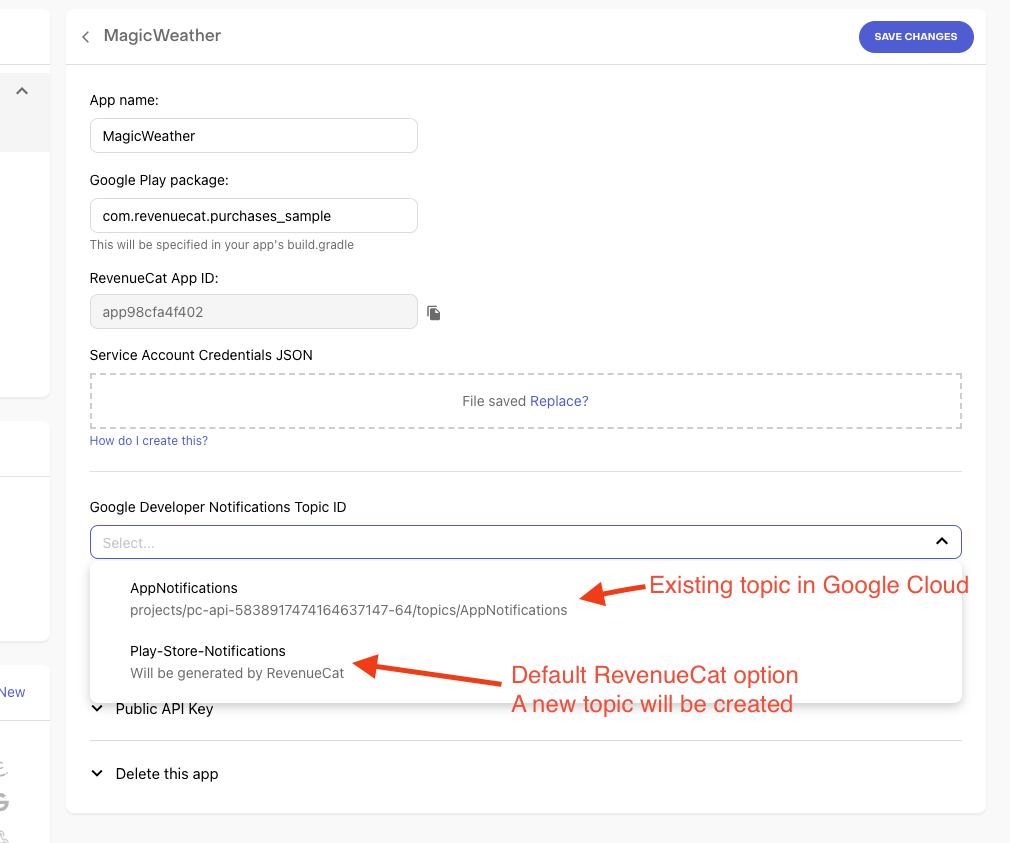The height and width of the screenshot is (843, 1010).
Task: Close the Topic ID dropdown with the chevron
Action: tap(942, 542)
